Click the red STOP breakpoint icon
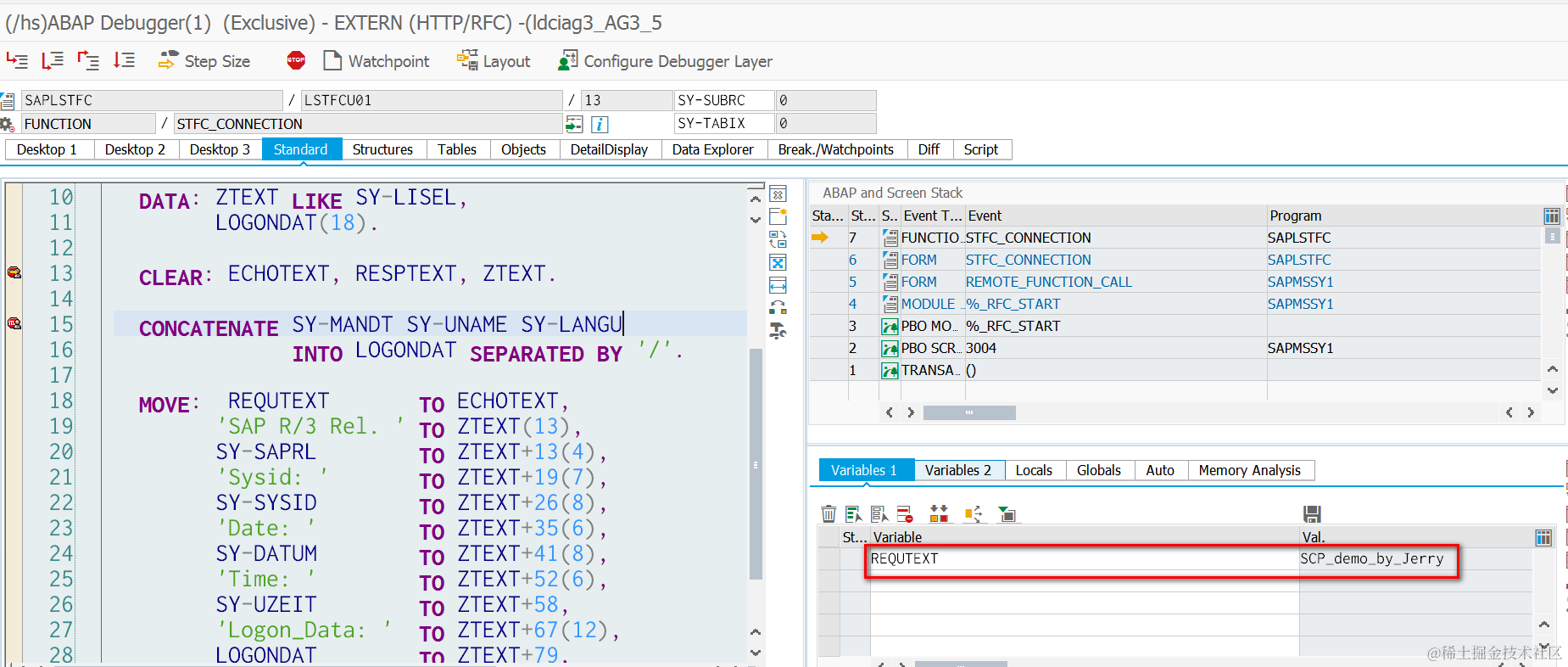Screen dimensions: 1568x667 (x=296, y=60)
